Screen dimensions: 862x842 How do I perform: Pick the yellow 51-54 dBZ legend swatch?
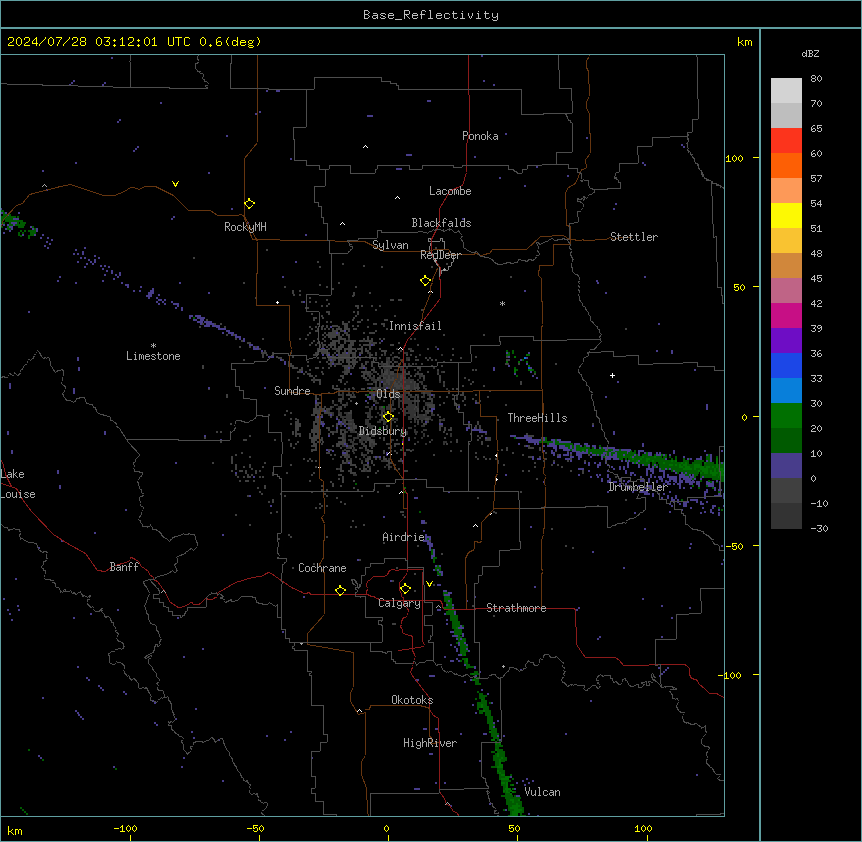pos(786,215)
